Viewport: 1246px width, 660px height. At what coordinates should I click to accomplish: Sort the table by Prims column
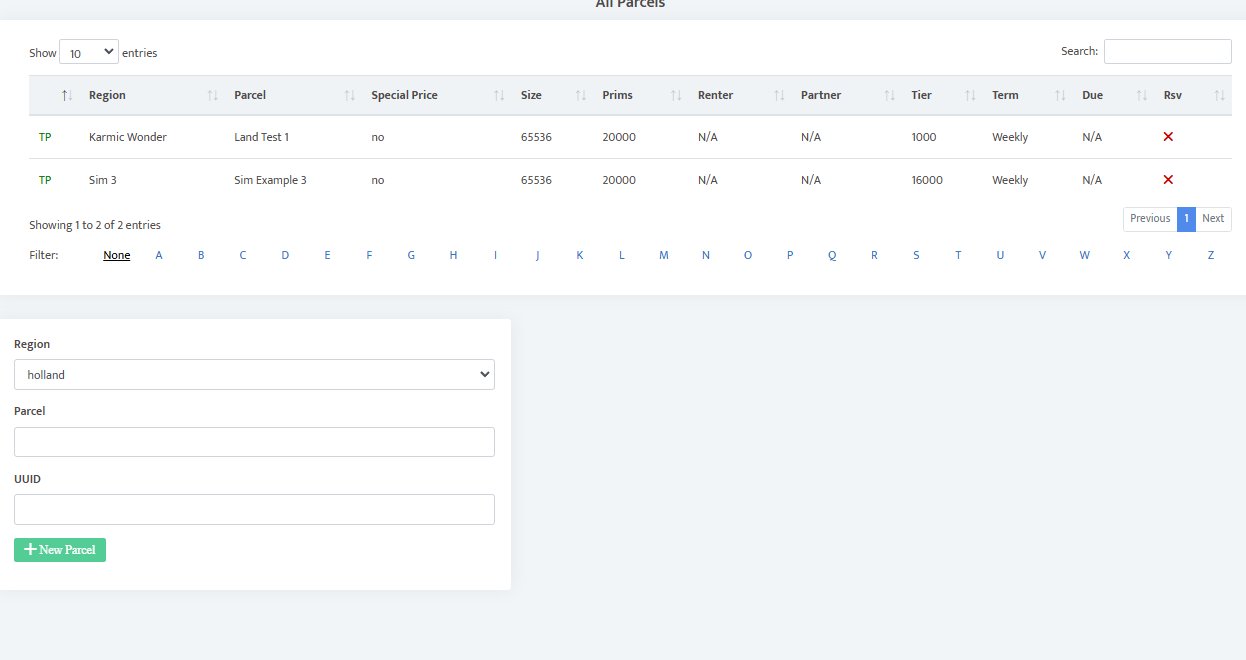click(676, 95)
